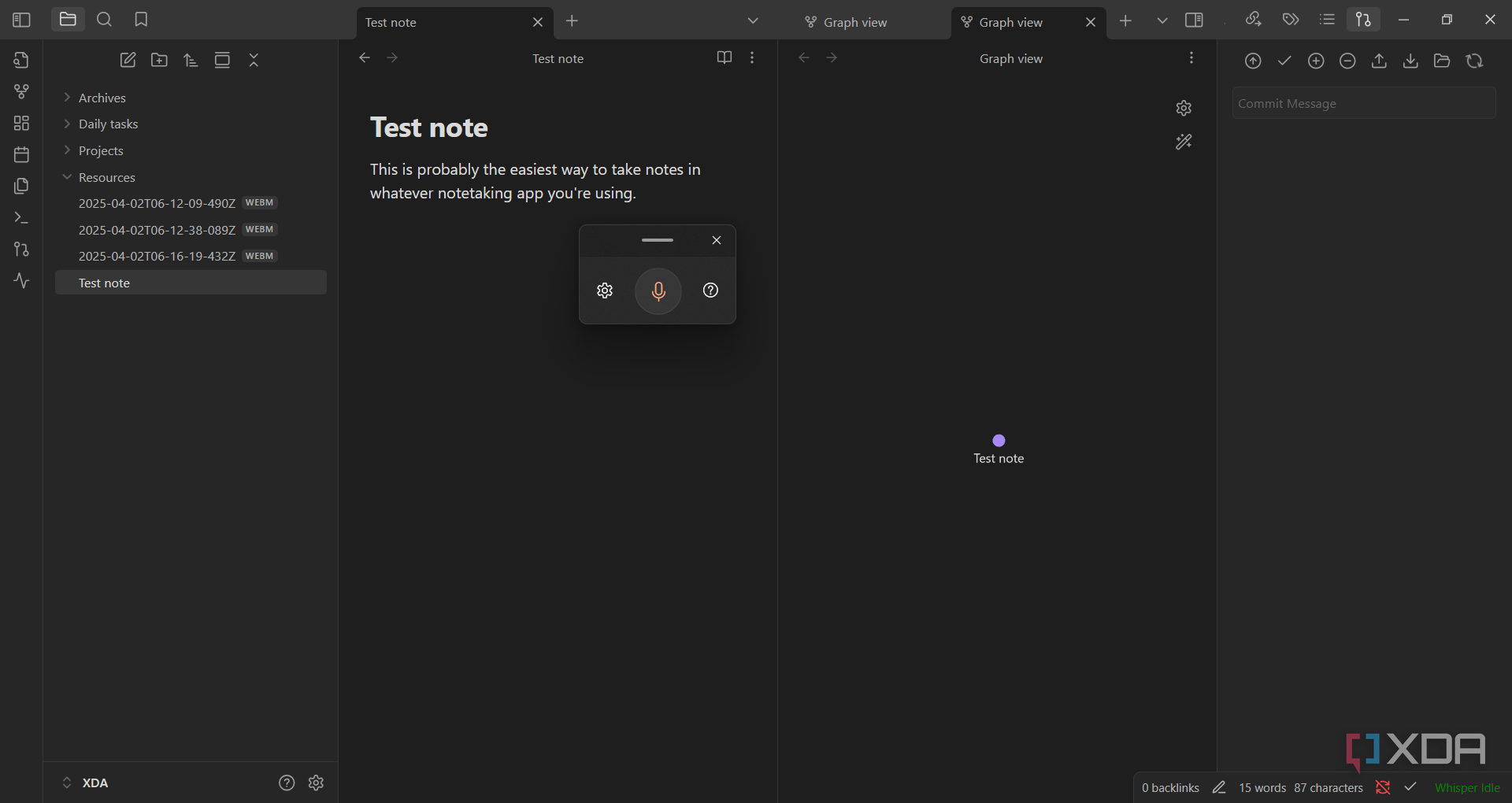
Task: Open graph view from ribbon
Action: coord(21,91)
